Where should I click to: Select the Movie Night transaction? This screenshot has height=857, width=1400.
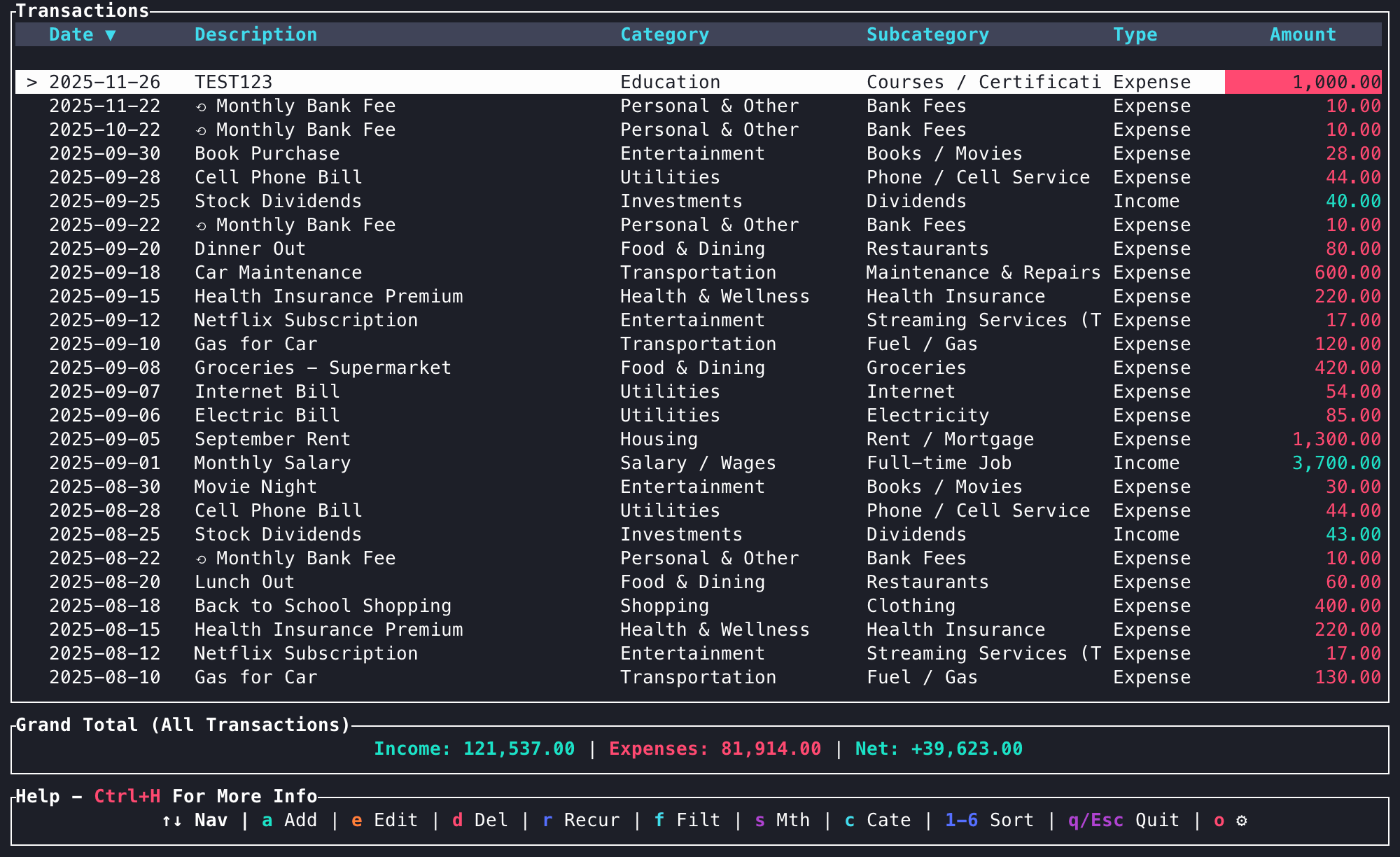coord(699,487)
